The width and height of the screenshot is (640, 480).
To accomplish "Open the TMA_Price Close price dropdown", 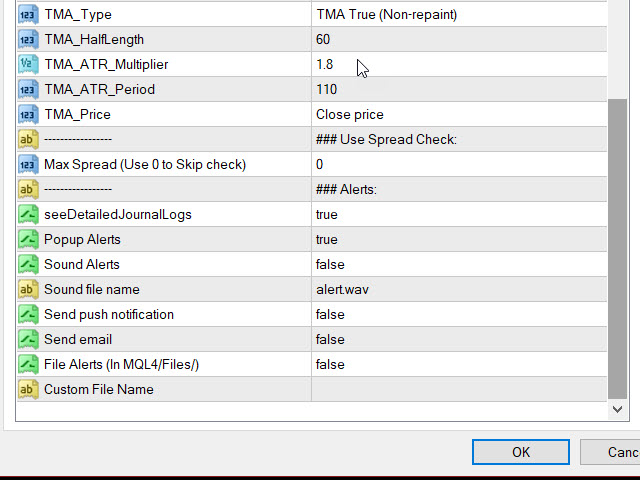I will click(458, 115).
